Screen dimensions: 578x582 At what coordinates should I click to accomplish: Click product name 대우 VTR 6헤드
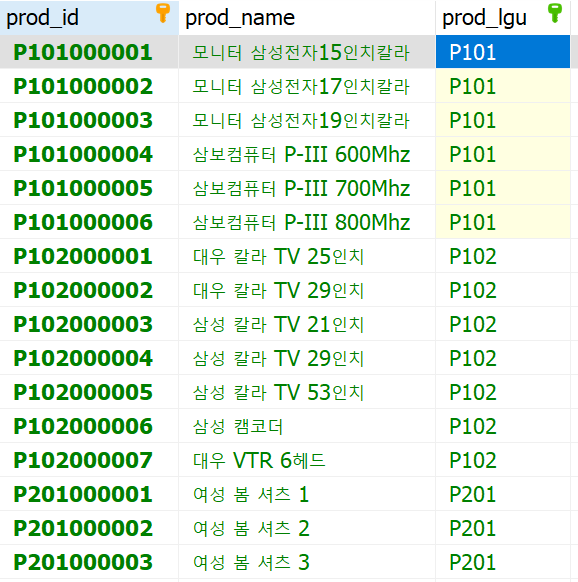pyautogui.click(x=259, y=460)
